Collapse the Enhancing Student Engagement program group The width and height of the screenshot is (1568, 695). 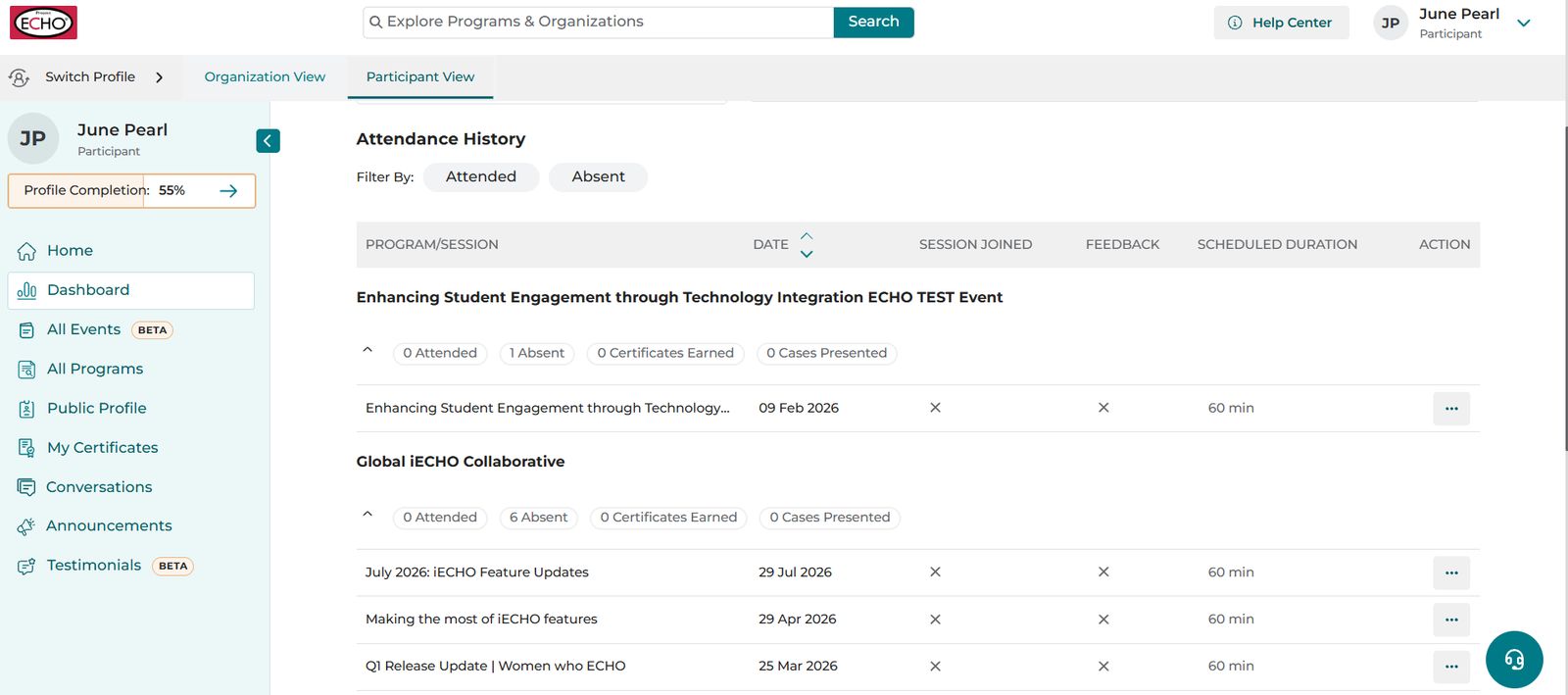coord(367,350)
